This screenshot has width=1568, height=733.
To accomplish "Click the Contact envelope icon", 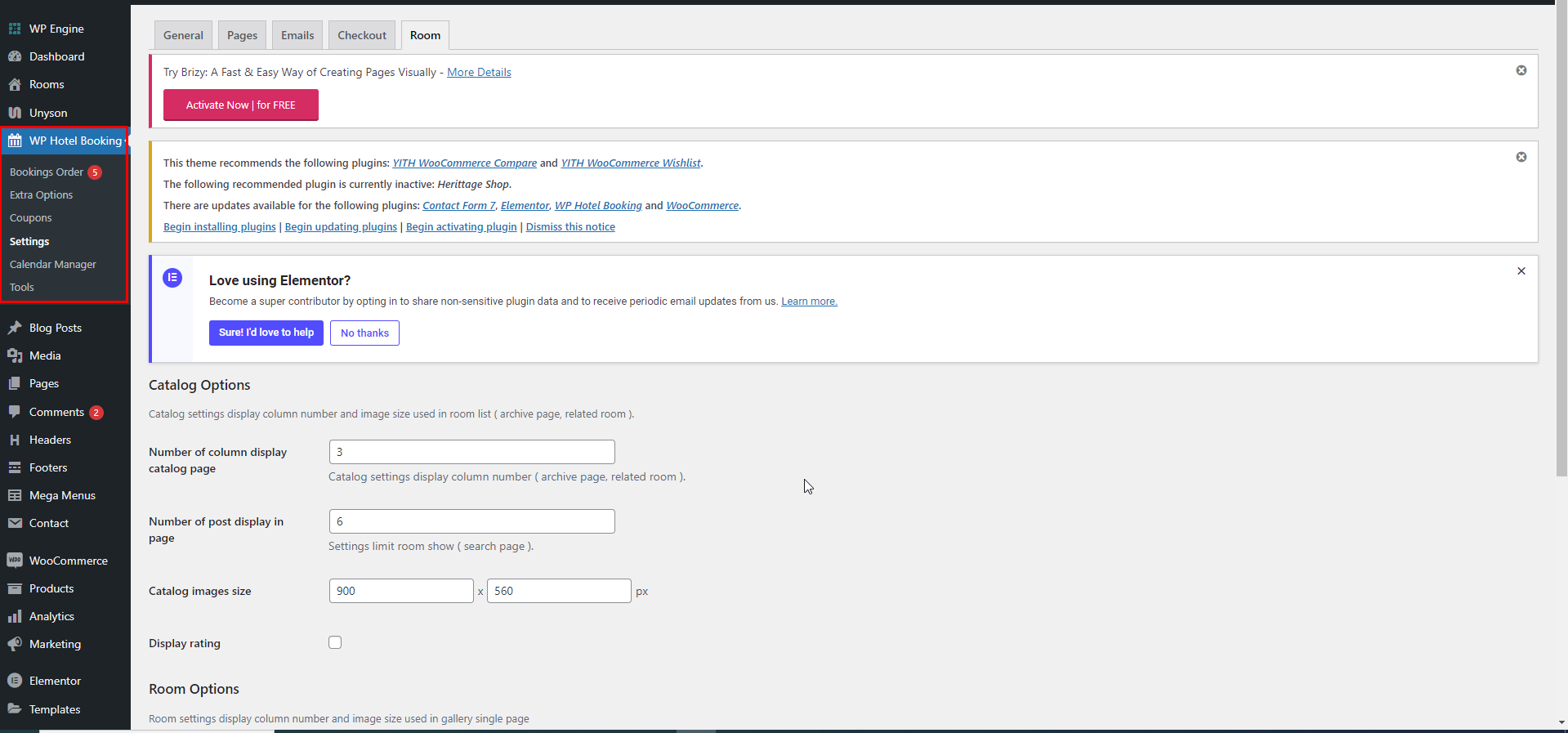I will pos(15,523).
